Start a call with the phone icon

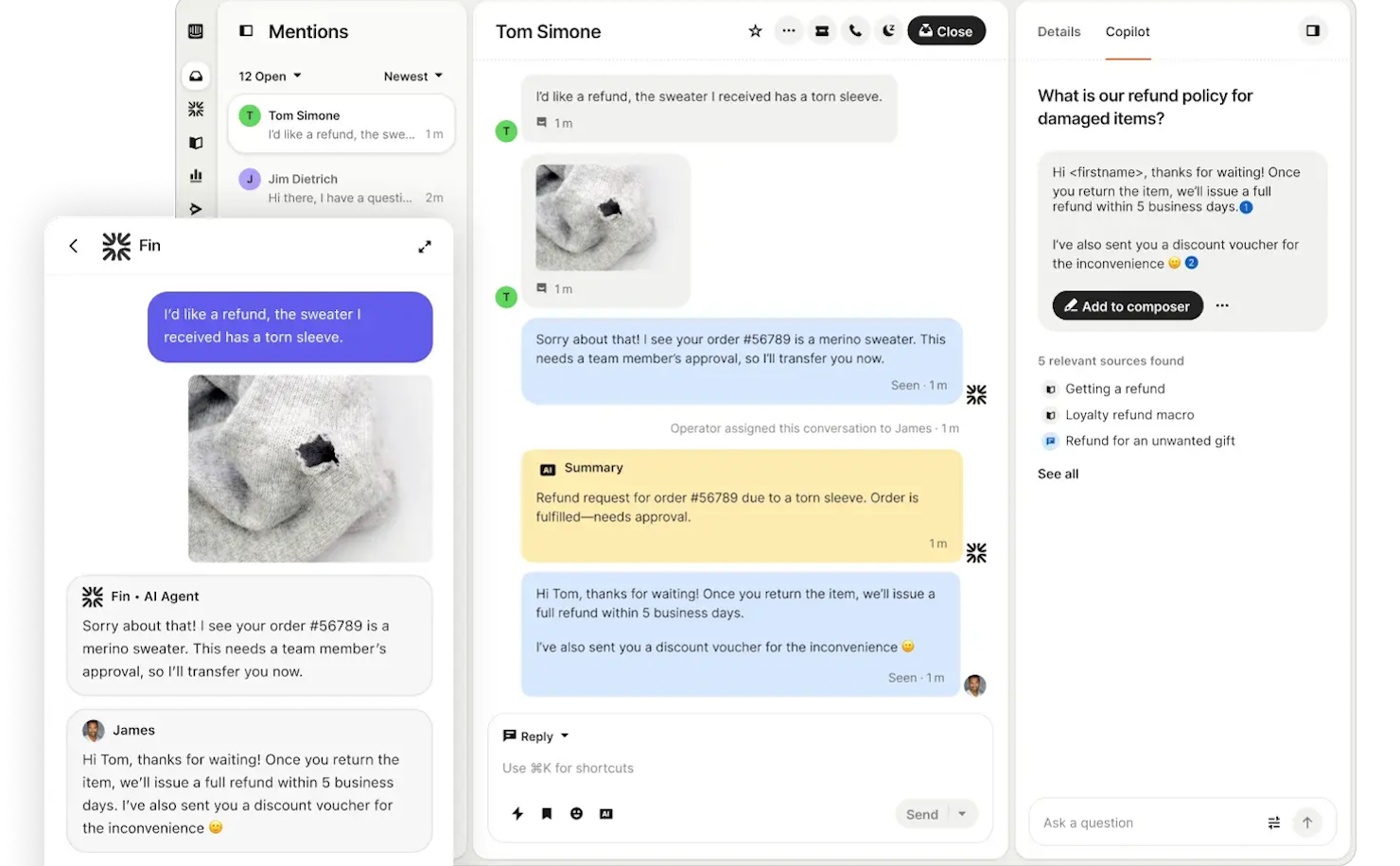click(855, 30)
